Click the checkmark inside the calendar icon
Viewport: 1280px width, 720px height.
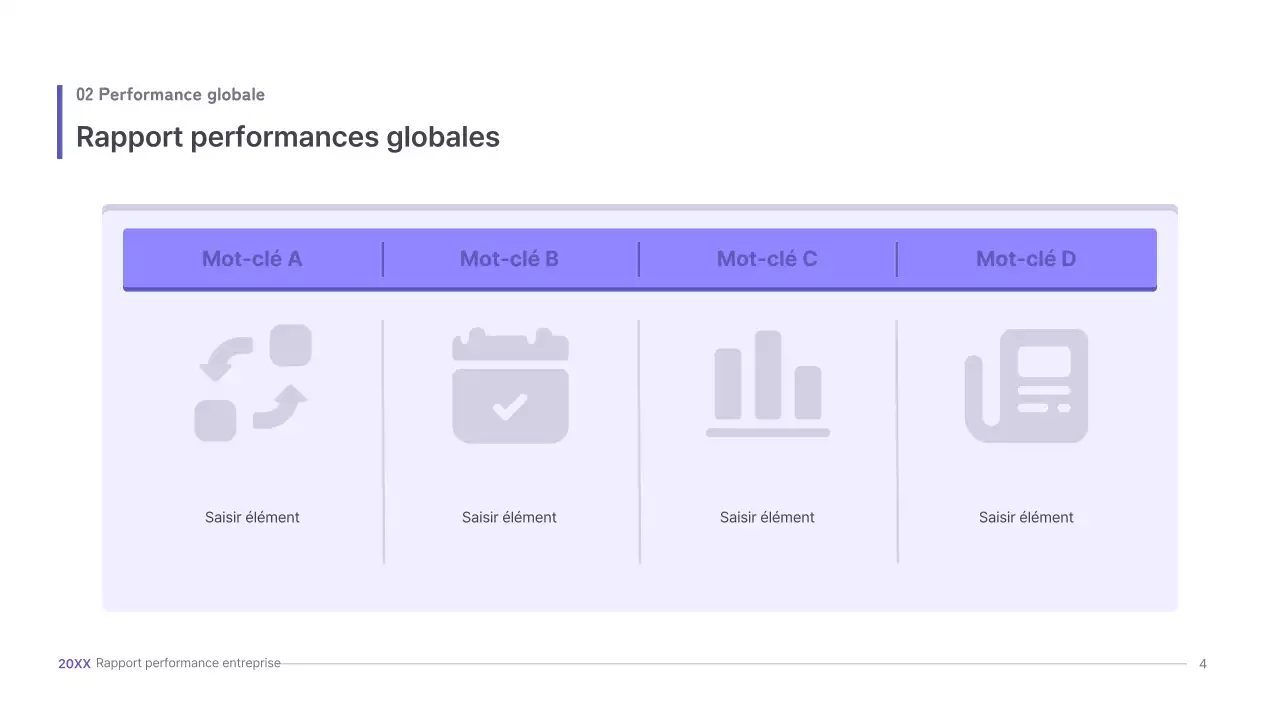click(510, 406)
